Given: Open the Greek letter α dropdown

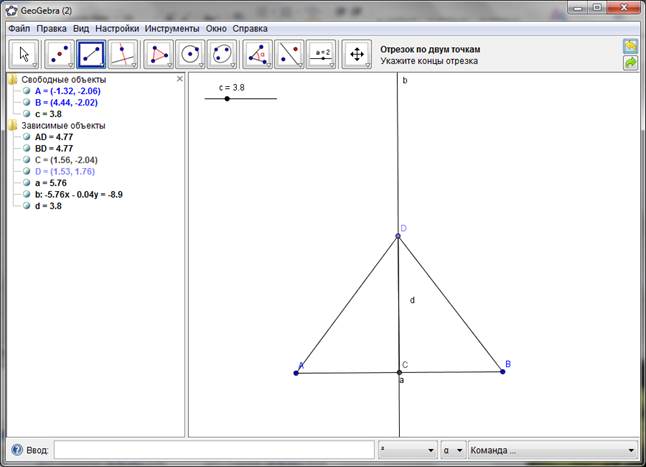Looking at the screenshot, I should 453,450.
